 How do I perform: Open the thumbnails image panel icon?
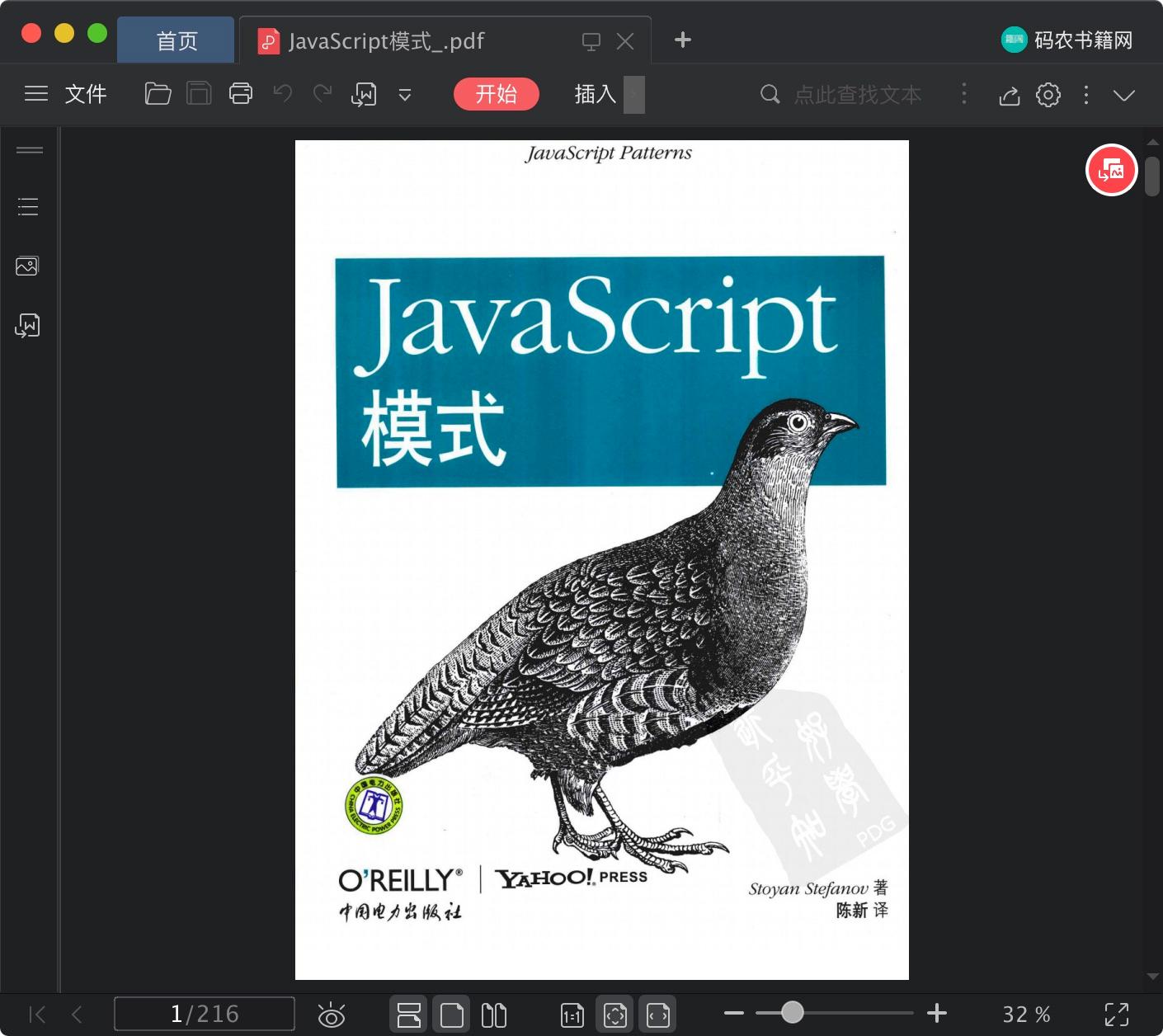(27, 266)
